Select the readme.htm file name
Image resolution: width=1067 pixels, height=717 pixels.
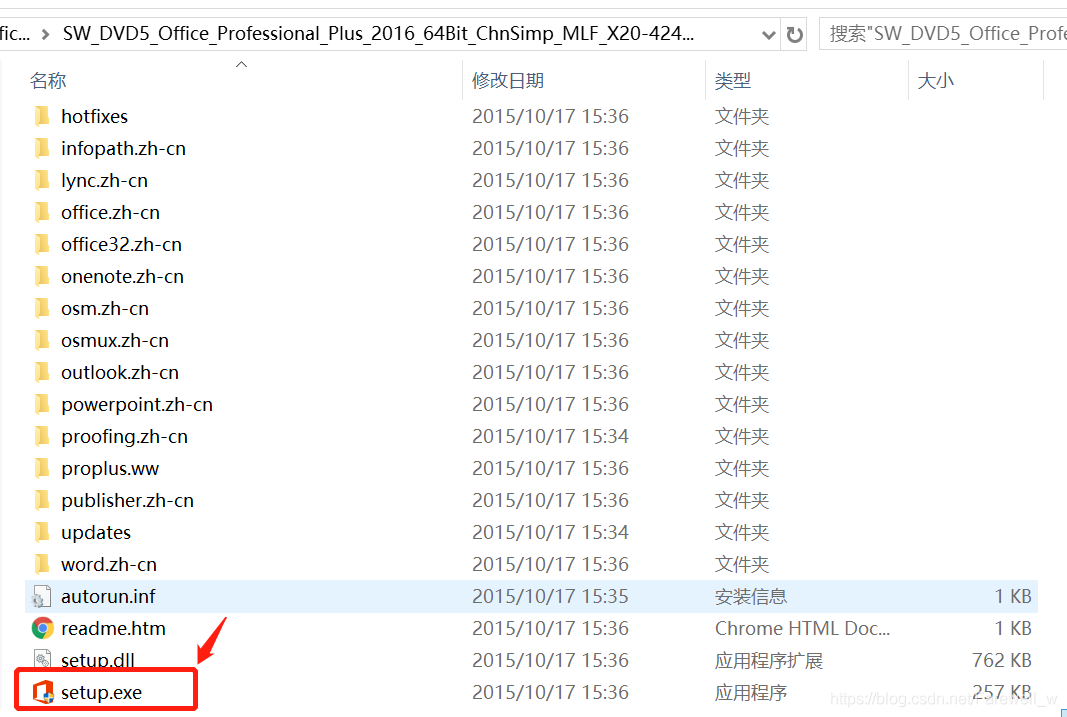pyautogui.click(x=113, y=629)
